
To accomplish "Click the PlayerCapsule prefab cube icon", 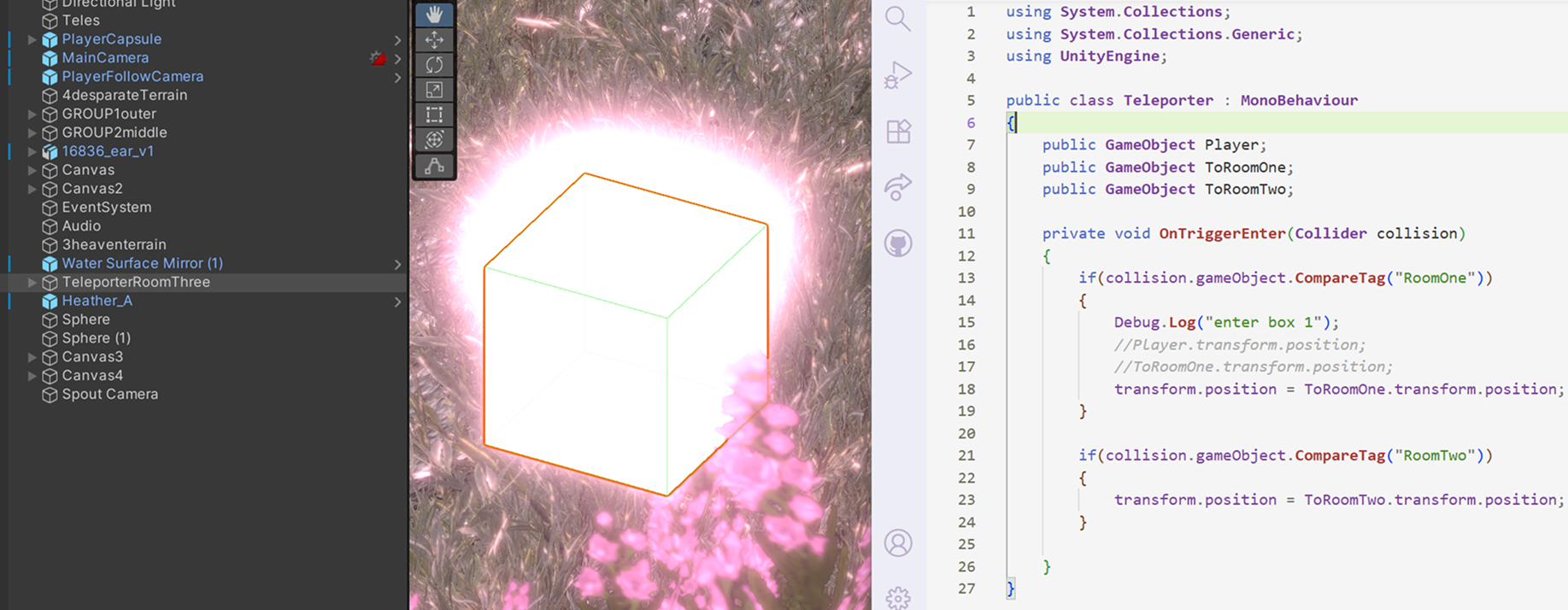I will pos(50,39).
